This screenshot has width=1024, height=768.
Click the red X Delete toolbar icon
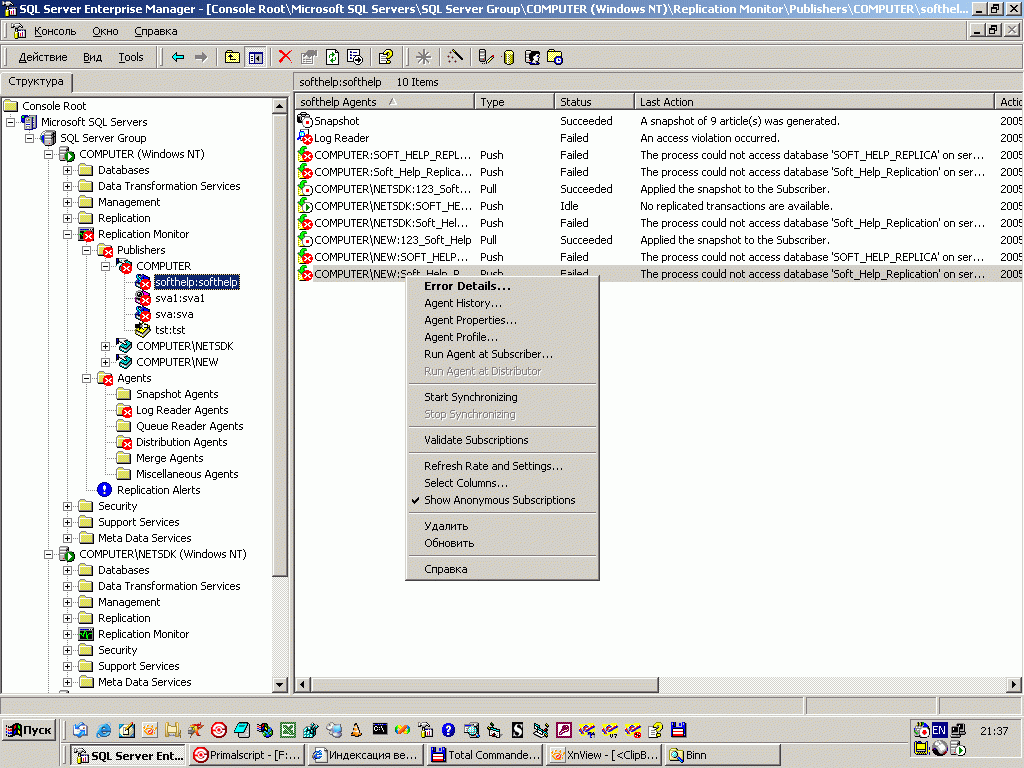click(285, 57)
